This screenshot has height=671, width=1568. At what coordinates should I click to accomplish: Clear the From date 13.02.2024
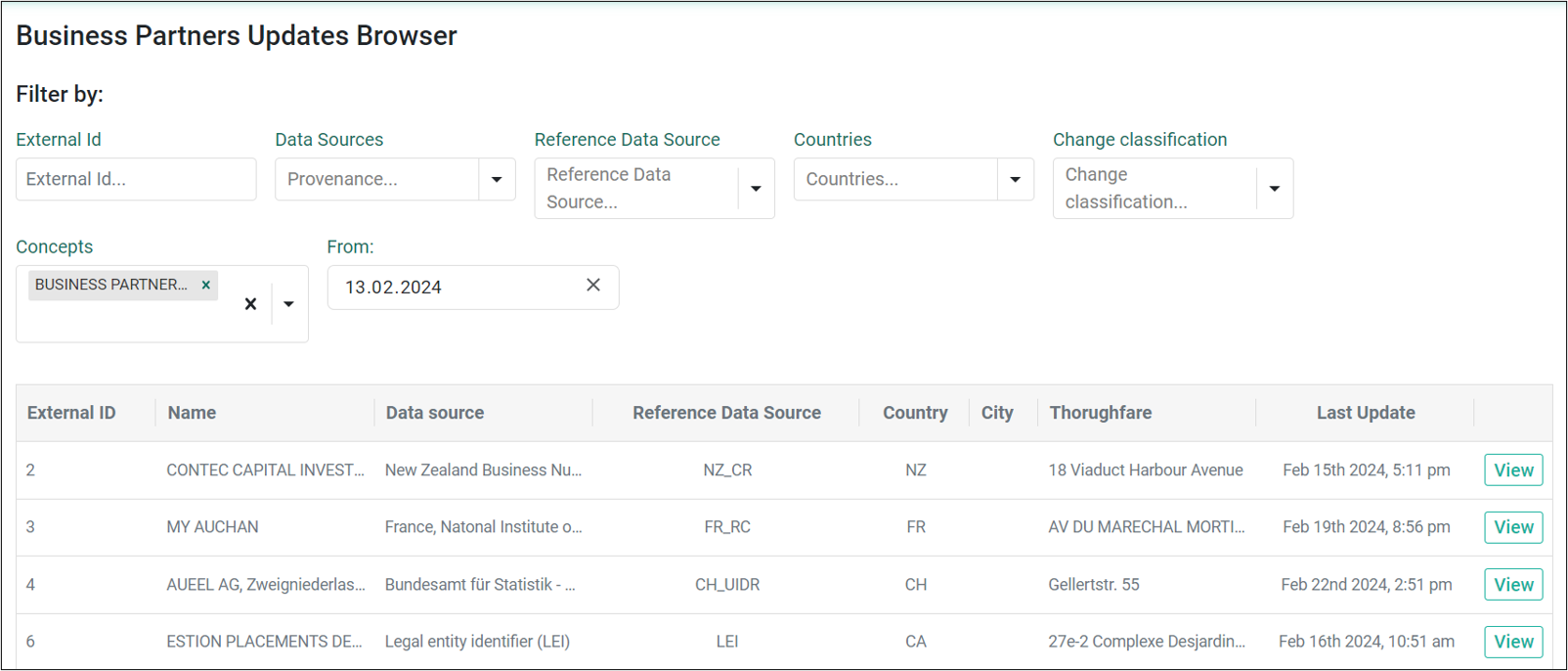[x=593, y=285]
